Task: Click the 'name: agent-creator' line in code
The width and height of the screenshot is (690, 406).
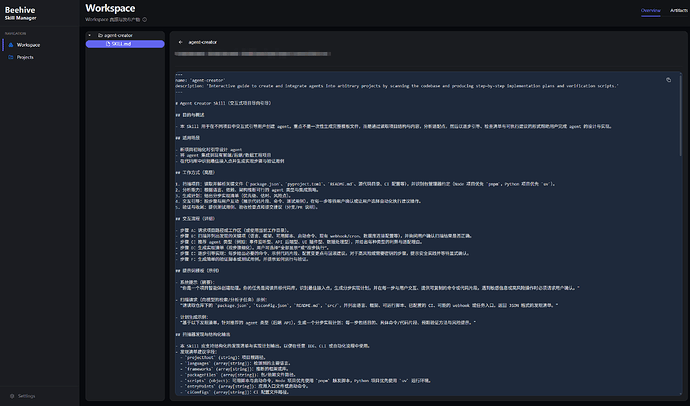Action: [201, 80]
